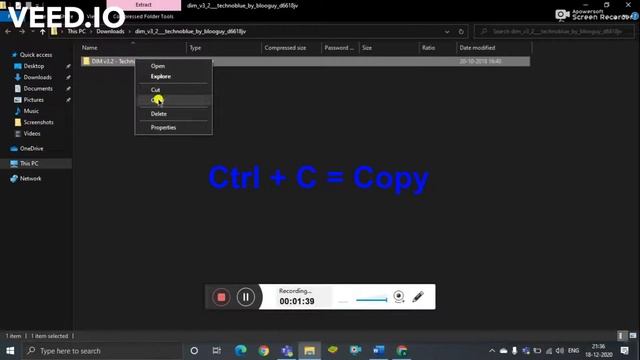The width and height of the screenshot is (640, 360).
Task: Open the annotation pencil tool
Action: pos(418,296)
